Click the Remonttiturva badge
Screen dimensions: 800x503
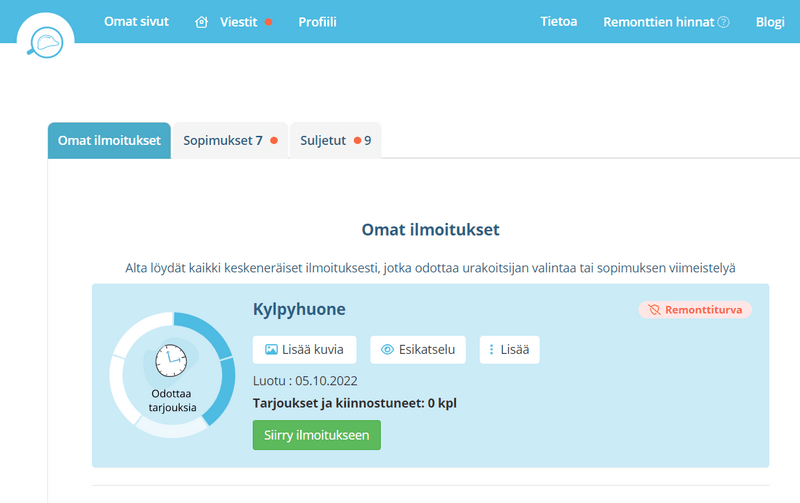pos(695,310)
